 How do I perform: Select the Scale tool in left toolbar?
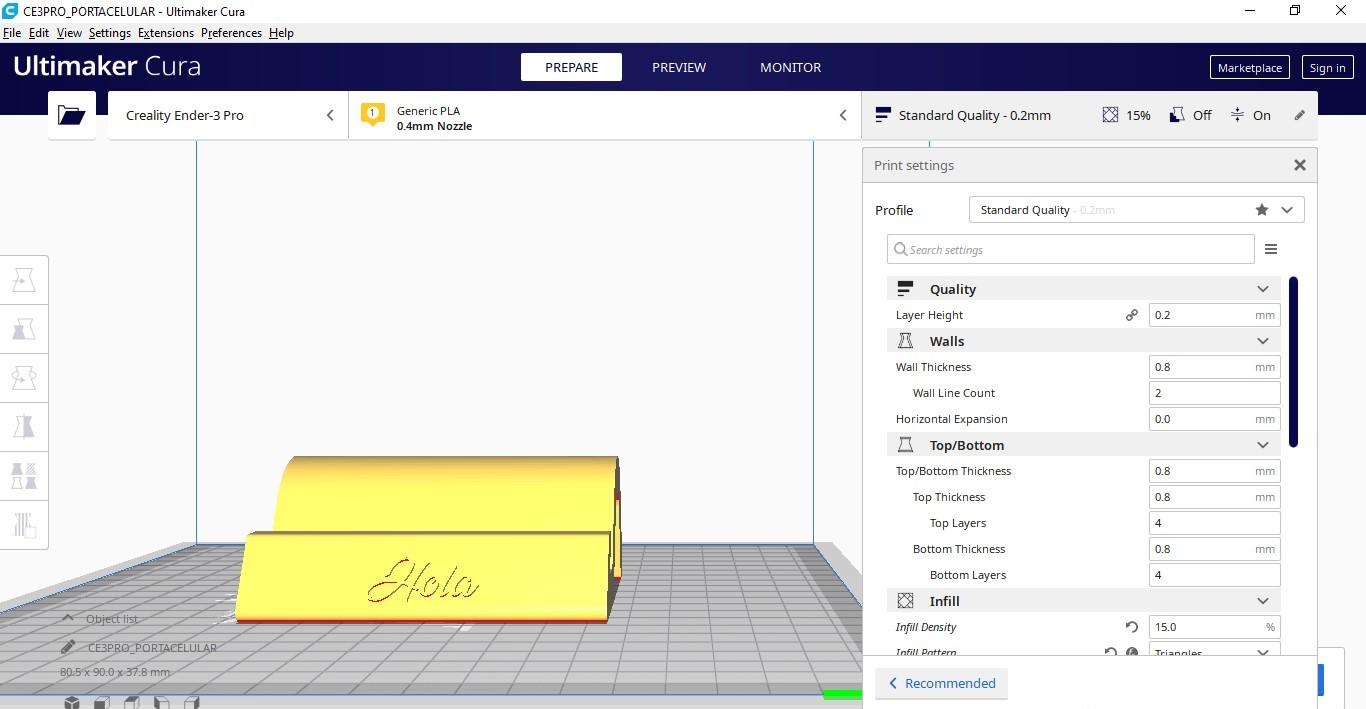(x=24, y=329)
